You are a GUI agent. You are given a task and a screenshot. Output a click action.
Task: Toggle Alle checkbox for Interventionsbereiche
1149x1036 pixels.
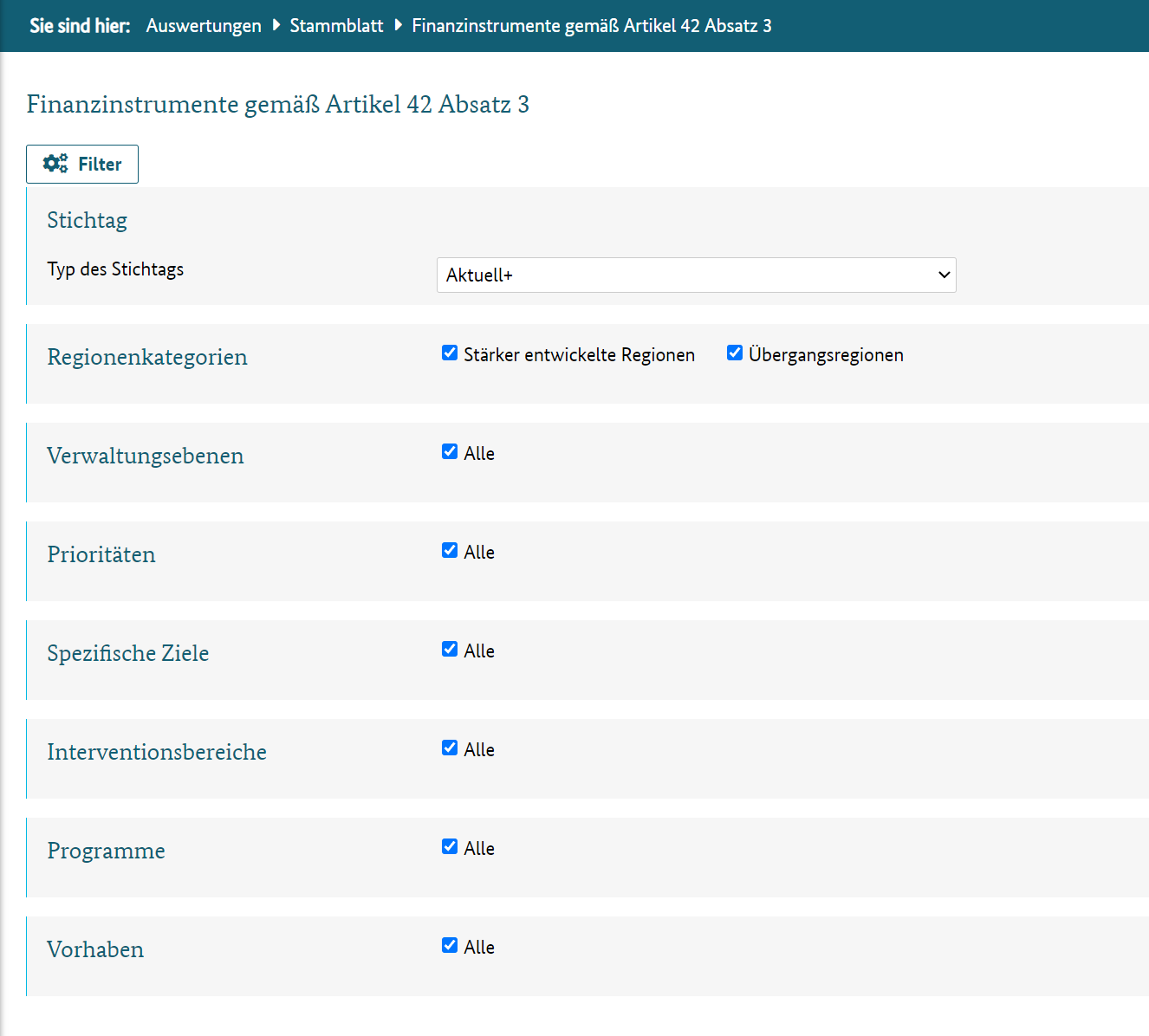click(x=450, y=748)
